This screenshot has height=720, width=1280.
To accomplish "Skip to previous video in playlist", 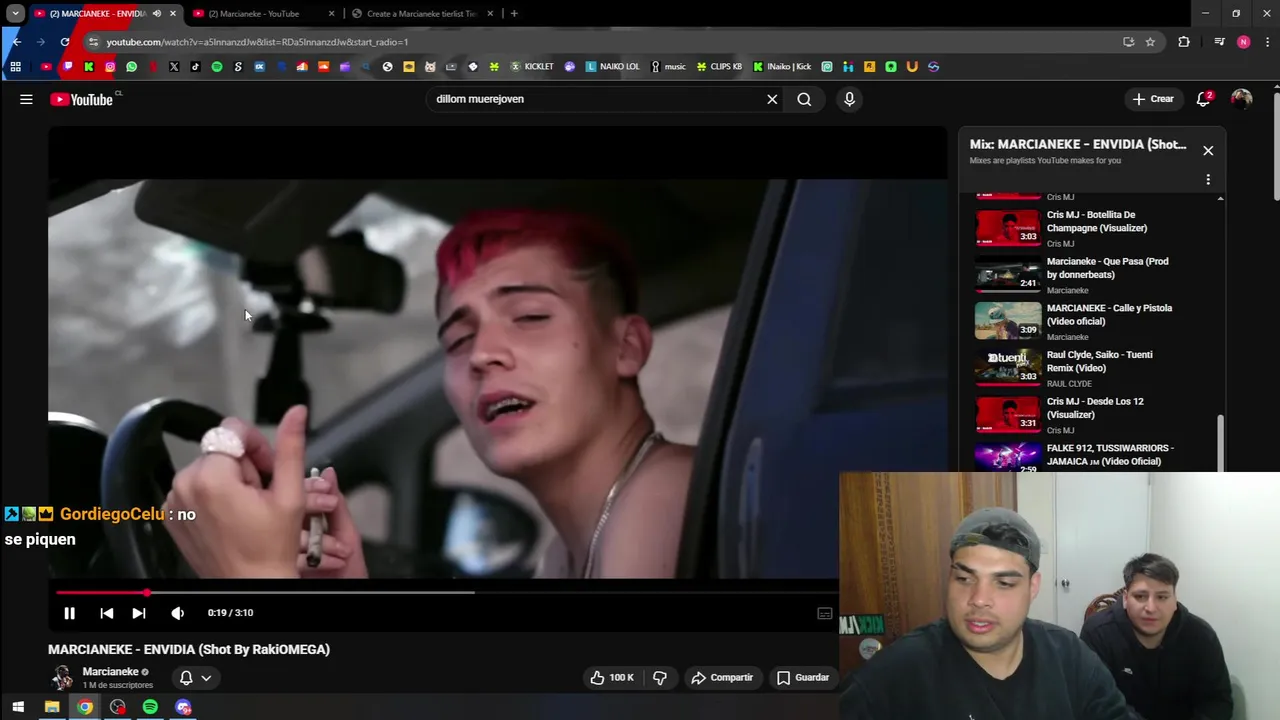I will [x=106, y=613].
